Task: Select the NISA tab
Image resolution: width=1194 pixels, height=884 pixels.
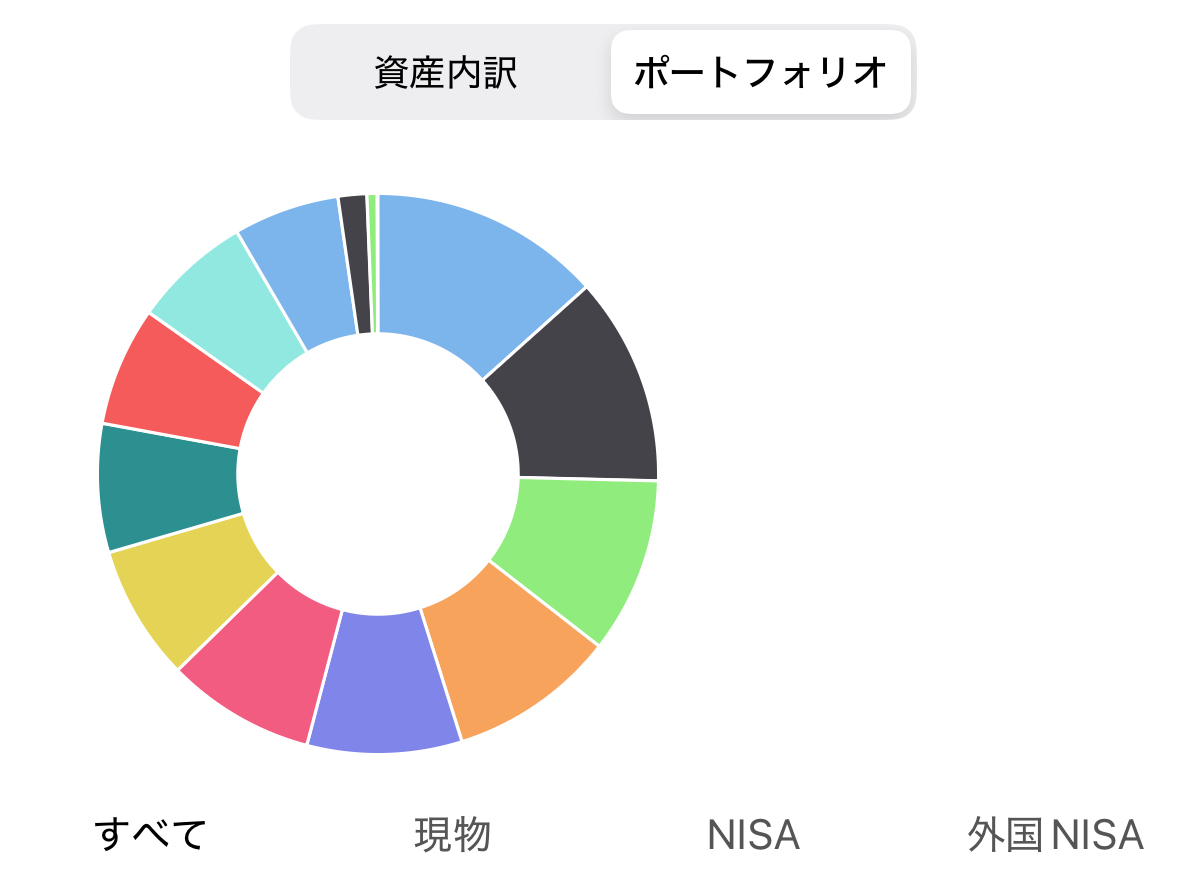Action: [753, 834]
